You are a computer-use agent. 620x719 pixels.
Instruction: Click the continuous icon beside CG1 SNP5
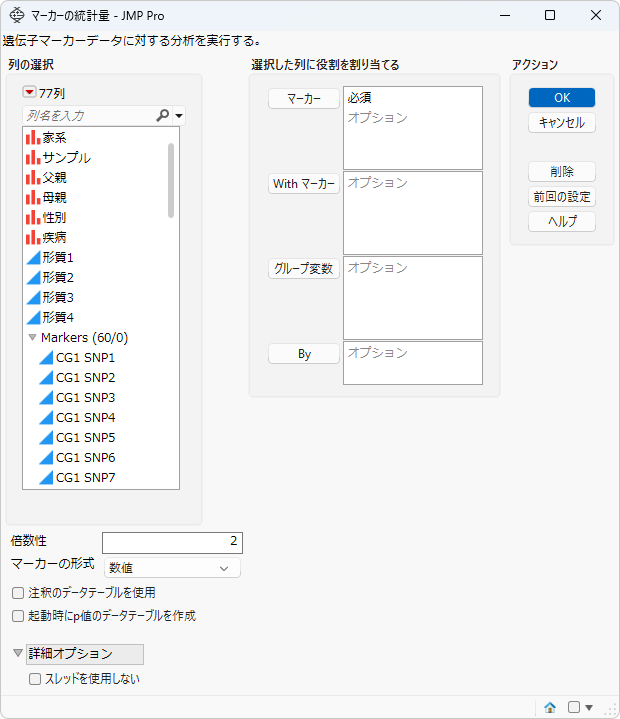pos(46,437)
